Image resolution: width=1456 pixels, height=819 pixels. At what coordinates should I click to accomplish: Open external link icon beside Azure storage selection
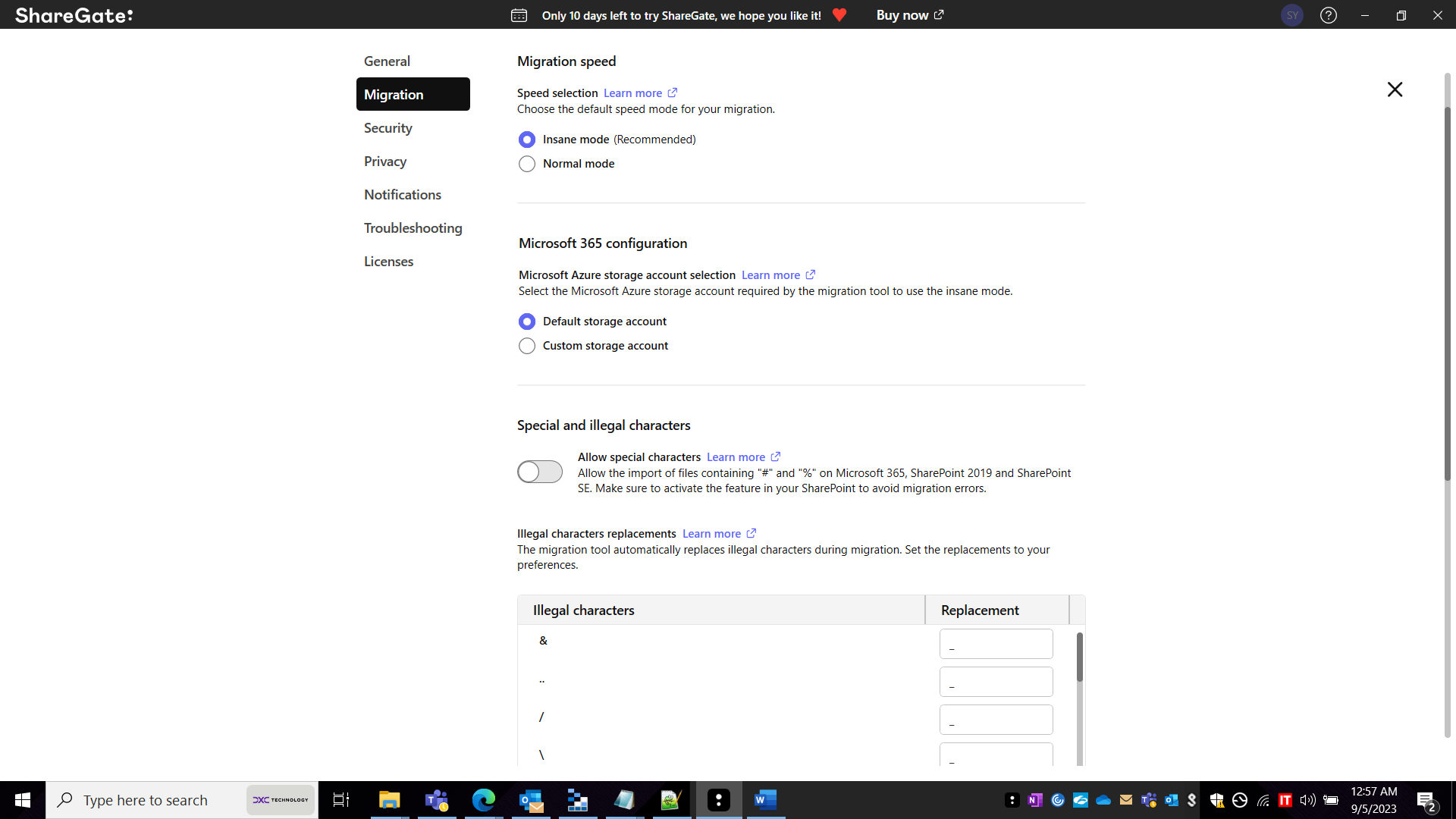811,275
